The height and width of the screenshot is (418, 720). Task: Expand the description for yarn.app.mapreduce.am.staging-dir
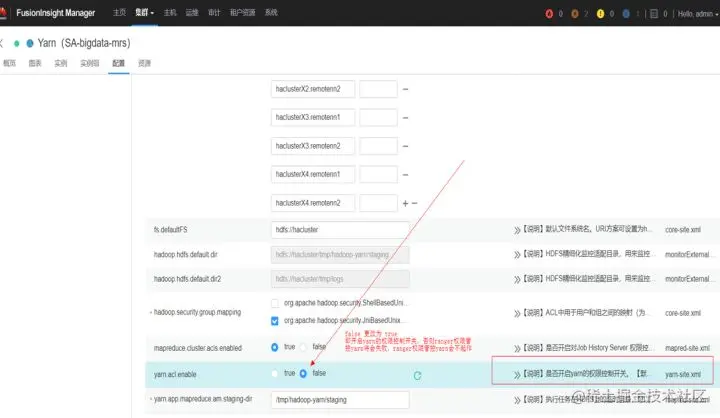tap(517, 400)
